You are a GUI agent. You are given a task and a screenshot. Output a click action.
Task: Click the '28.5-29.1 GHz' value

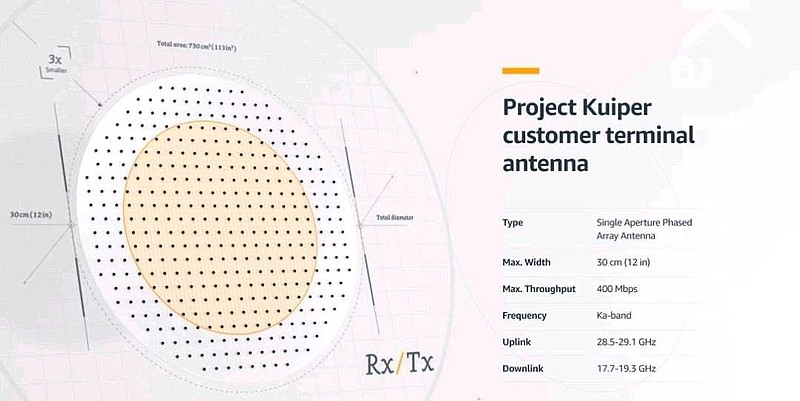tap(626, 342)
